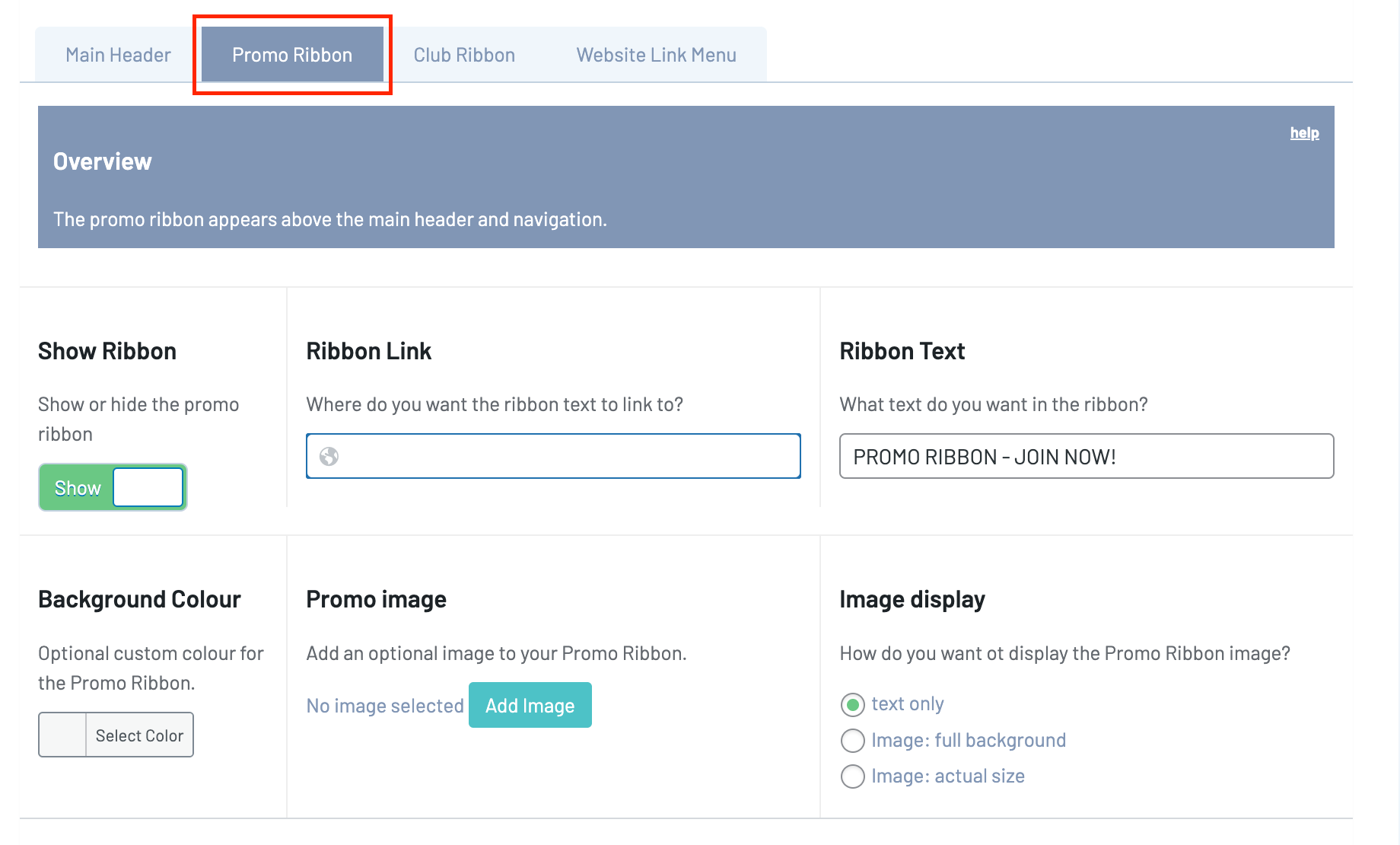The width and height of the screenshot is (1400, 845).
Task: Click the 'No image selected' text
Action: pos(385,706)
